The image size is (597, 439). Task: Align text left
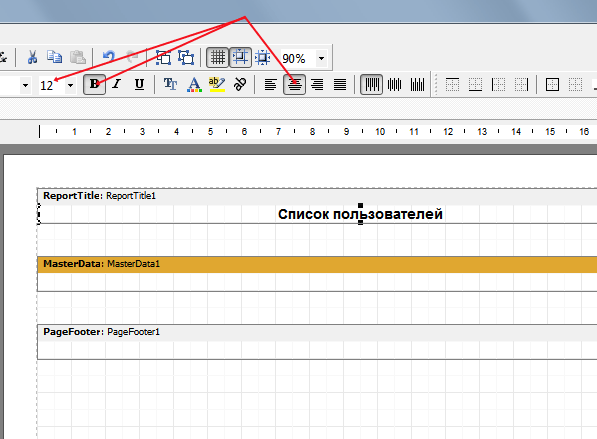pos(270,84)
